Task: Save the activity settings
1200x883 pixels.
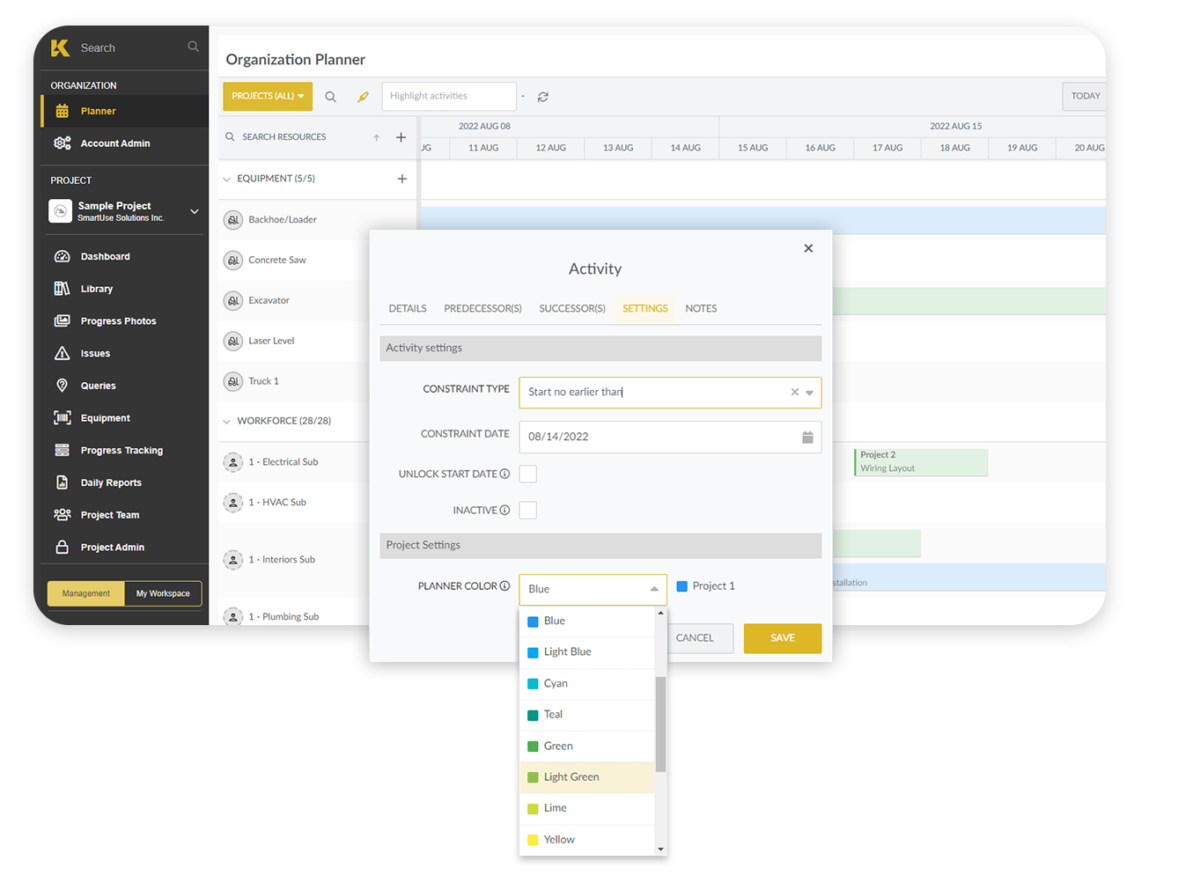Action: click(782, 638)
